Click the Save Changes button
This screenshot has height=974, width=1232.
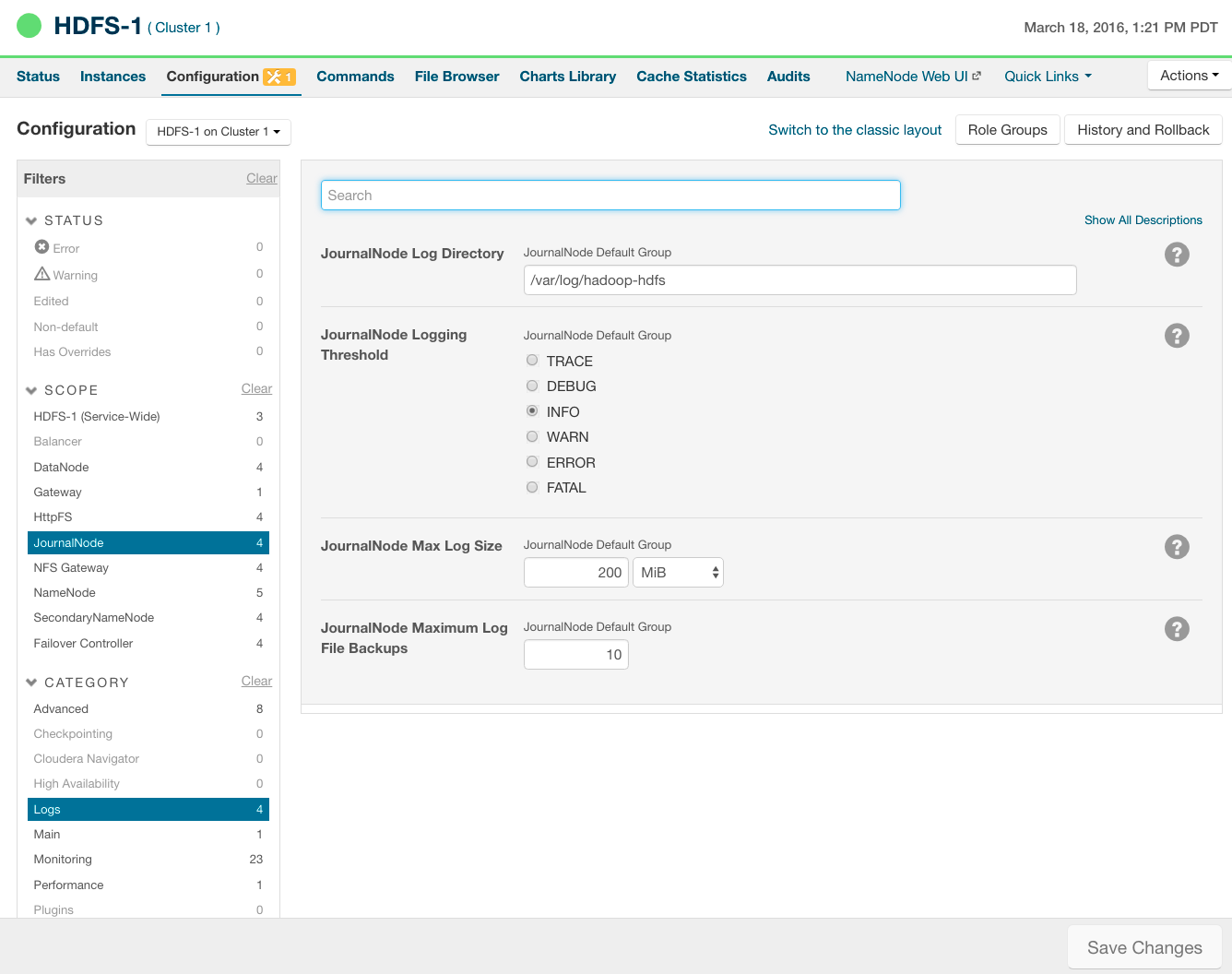[1143, 947]
